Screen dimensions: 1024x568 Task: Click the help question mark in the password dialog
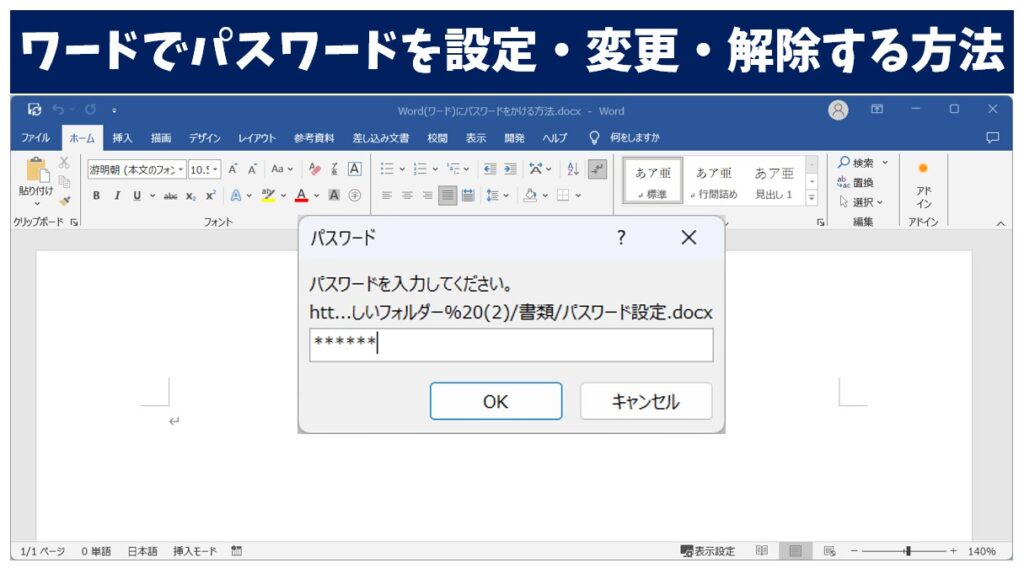621,237
